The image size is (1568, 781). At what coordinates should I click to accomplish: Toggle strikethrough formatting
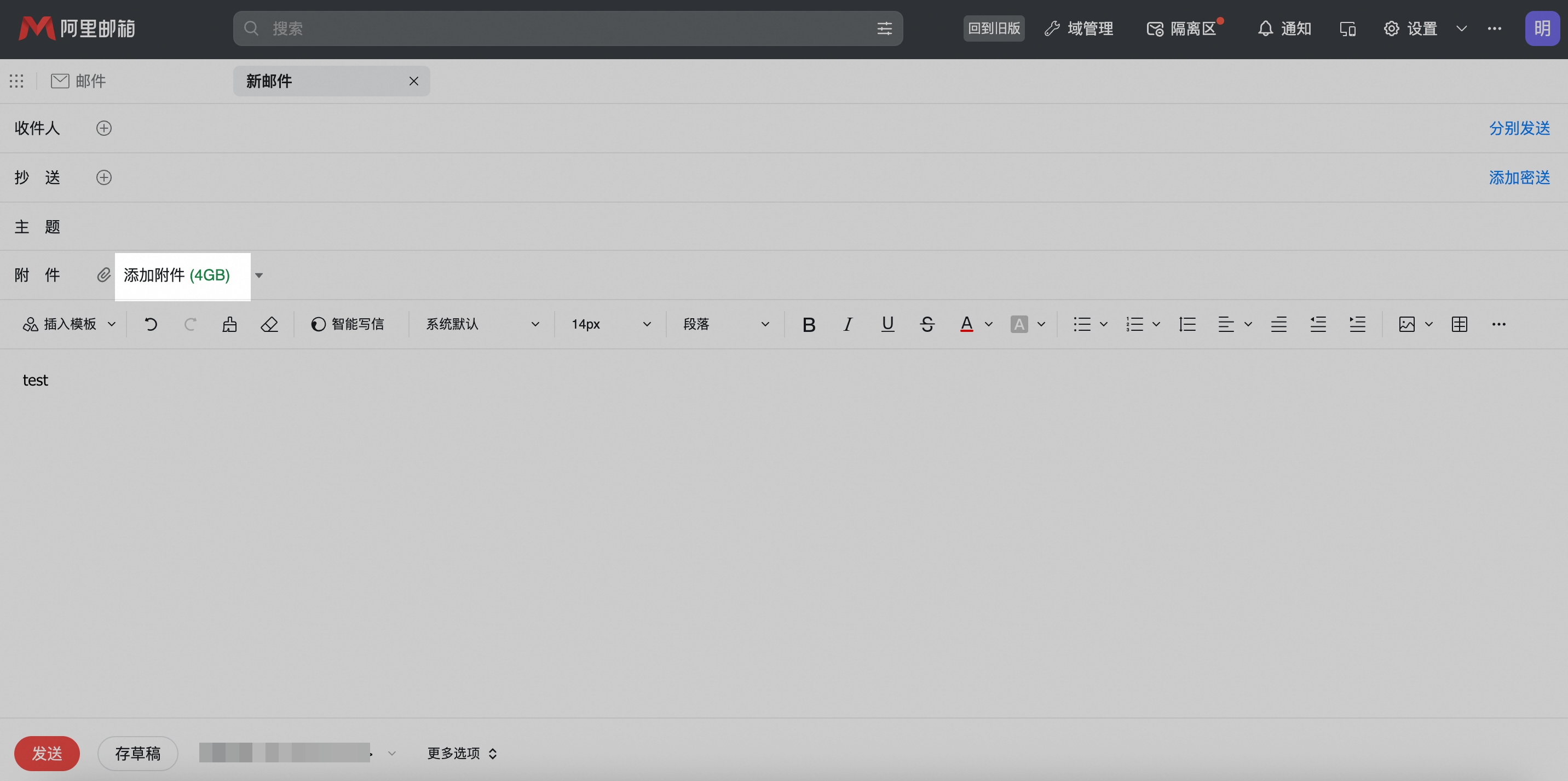coord(927,324)
